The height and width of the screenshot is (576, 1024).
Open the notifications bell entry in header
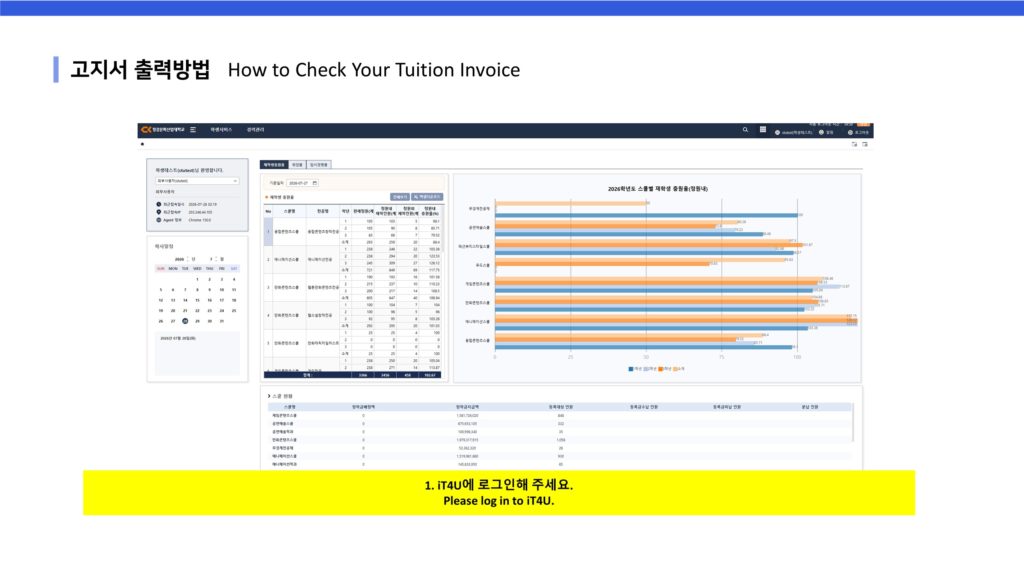[826, 133]
